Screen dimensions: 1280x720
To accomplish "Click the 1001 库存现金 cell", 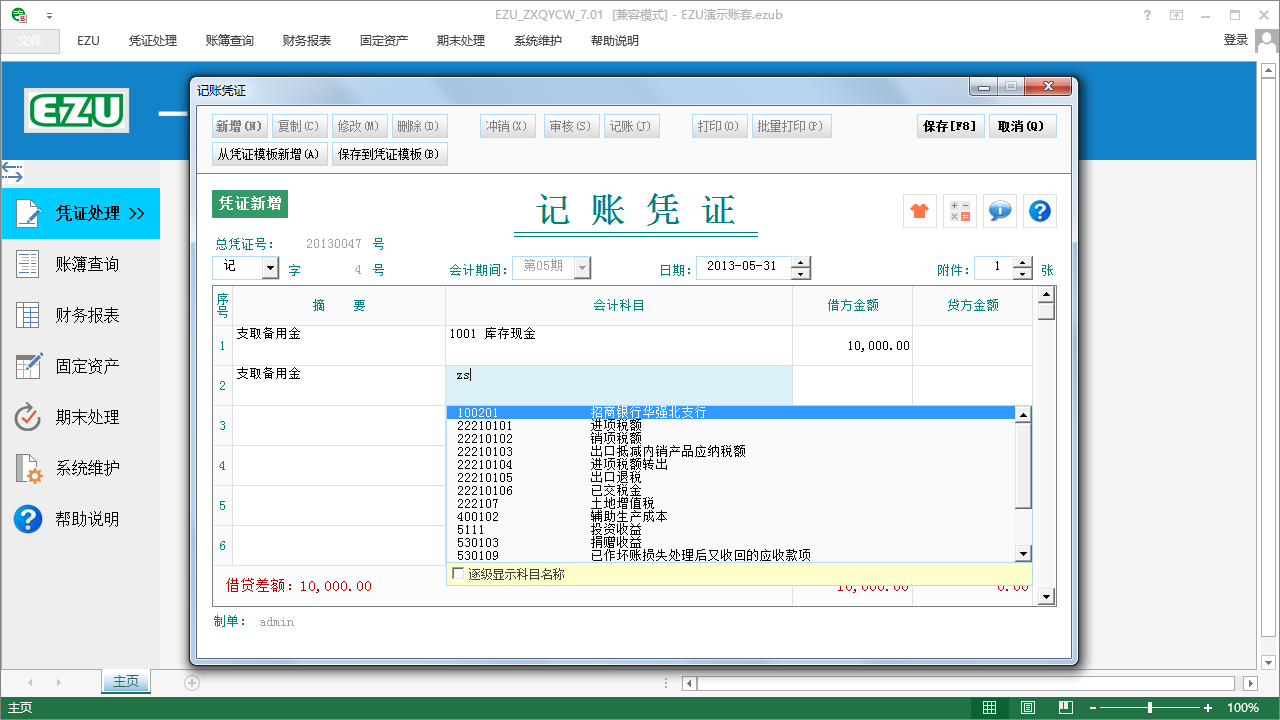I will [619, 345].
